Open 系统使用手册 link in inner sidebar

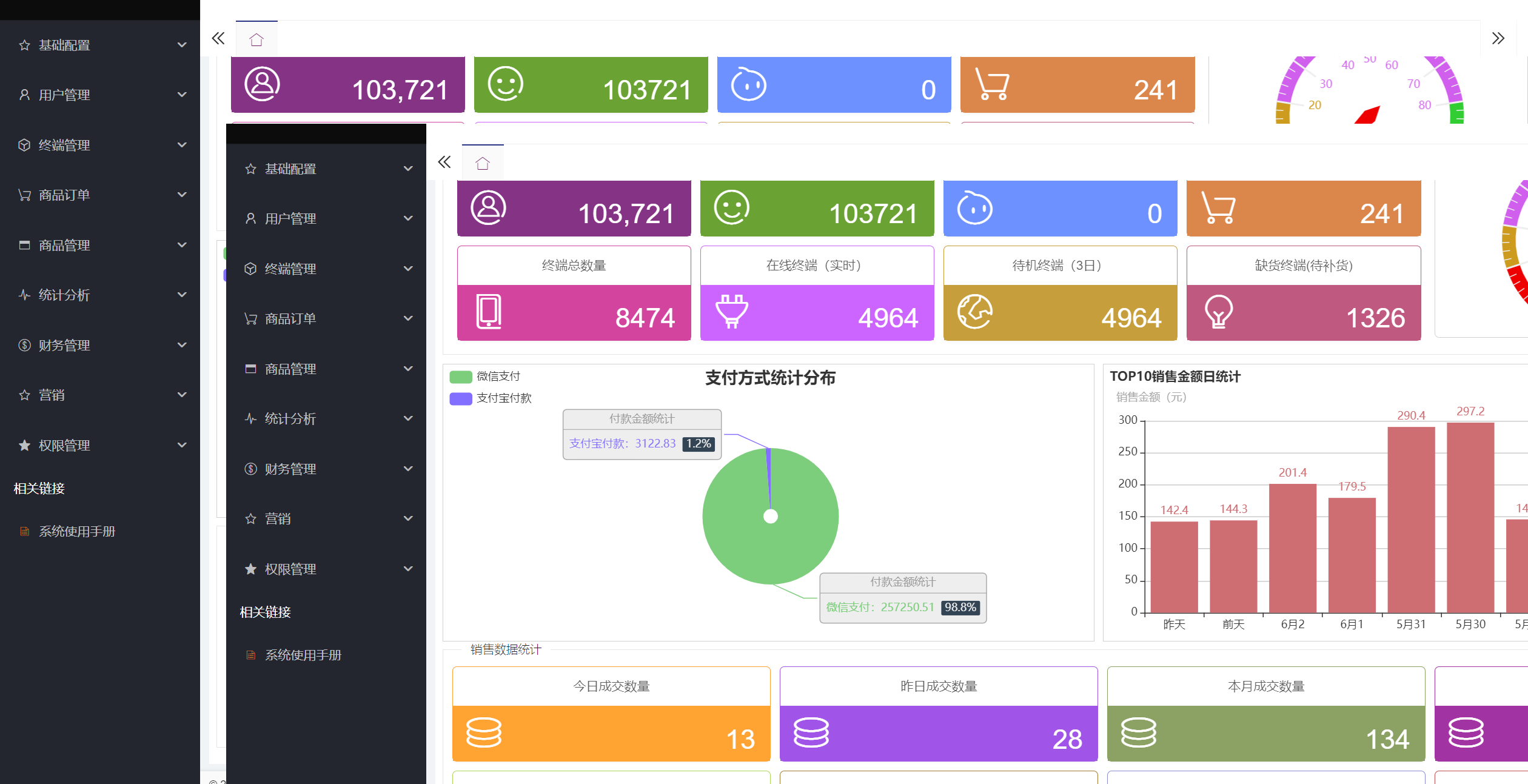pyautogui.click(x=303, y=655)
